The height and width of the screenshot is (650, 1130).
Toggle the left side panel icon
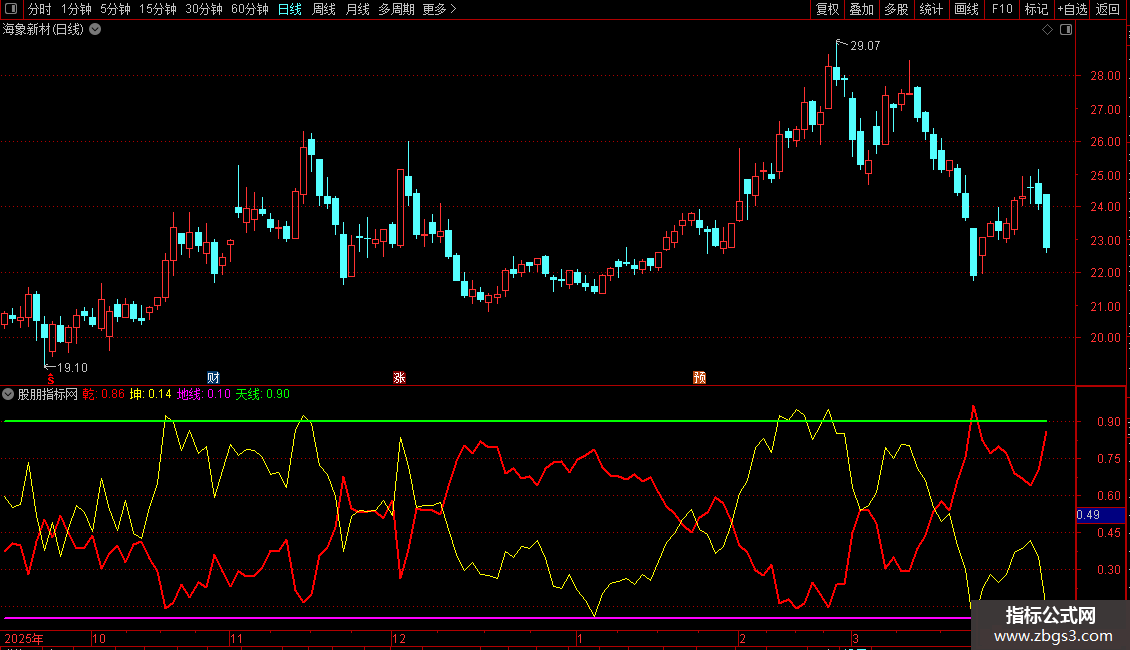click(x=11, y=9)
